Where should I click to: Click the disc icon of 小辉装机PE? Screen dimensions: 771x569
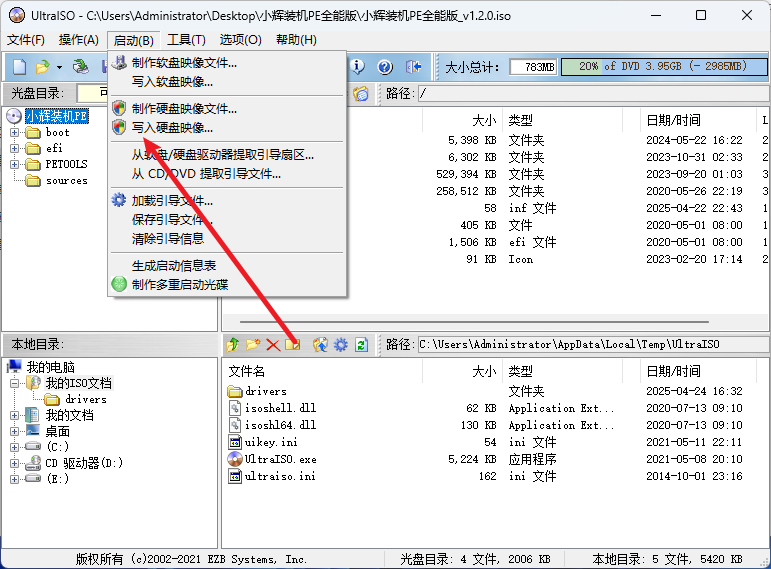click(x=14, y=116)
